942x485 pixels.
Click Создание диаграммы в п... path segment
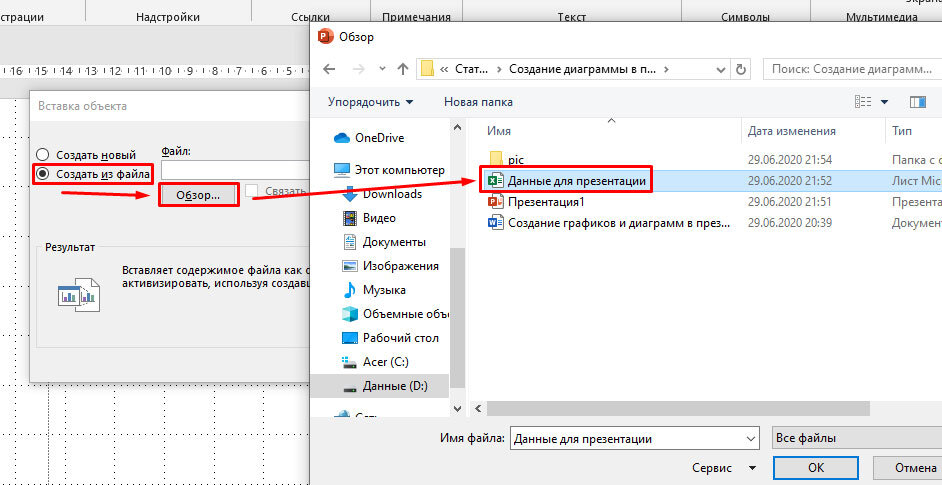583,69
